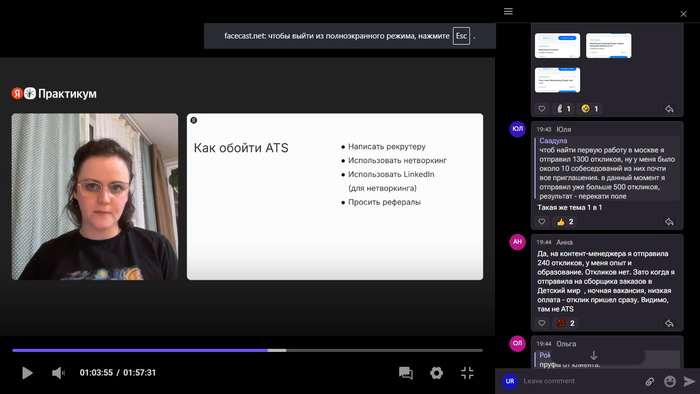Click Анна's avatar
700x394 pixels.
[517, 242]
